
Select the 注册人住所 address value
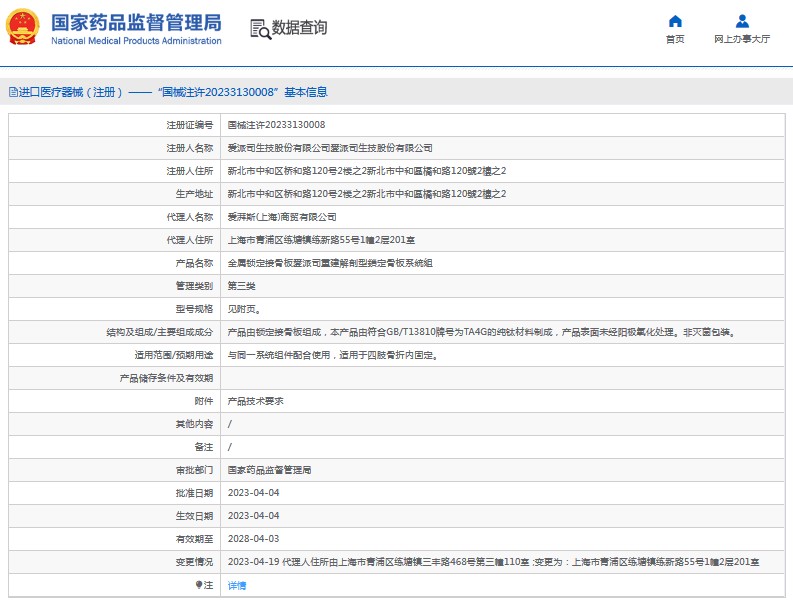coord(367,171)
